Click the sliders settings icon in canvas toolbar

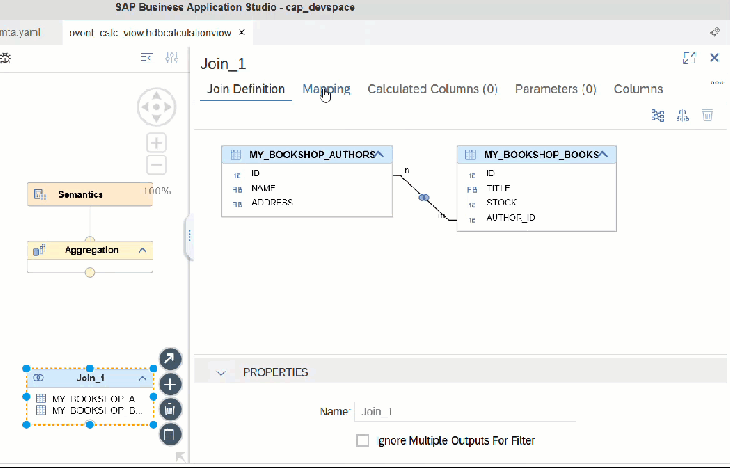172,58
